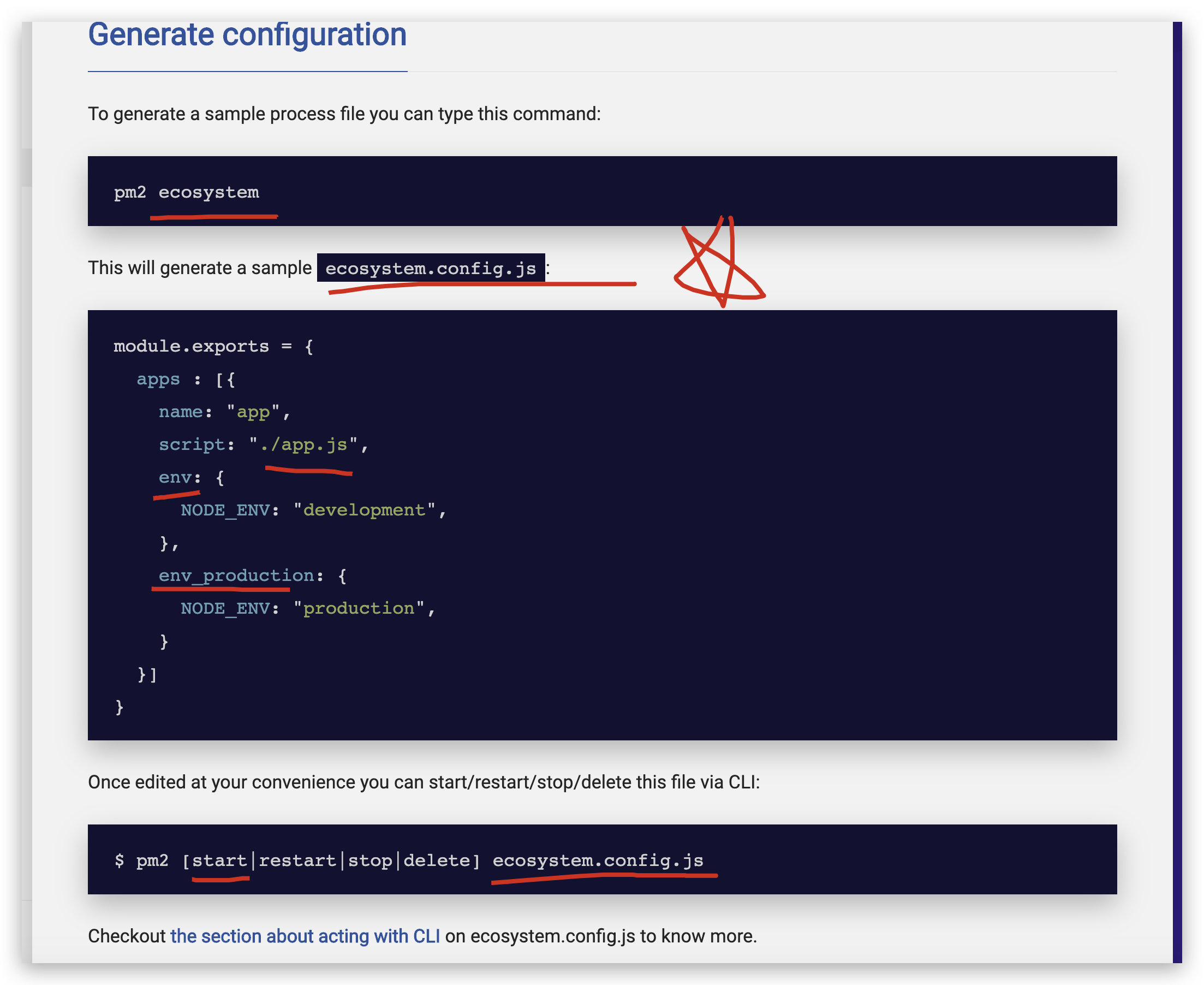Click the dark vertical scrollbar on right edge
1204x985 pixels.
click(1177, 492)
